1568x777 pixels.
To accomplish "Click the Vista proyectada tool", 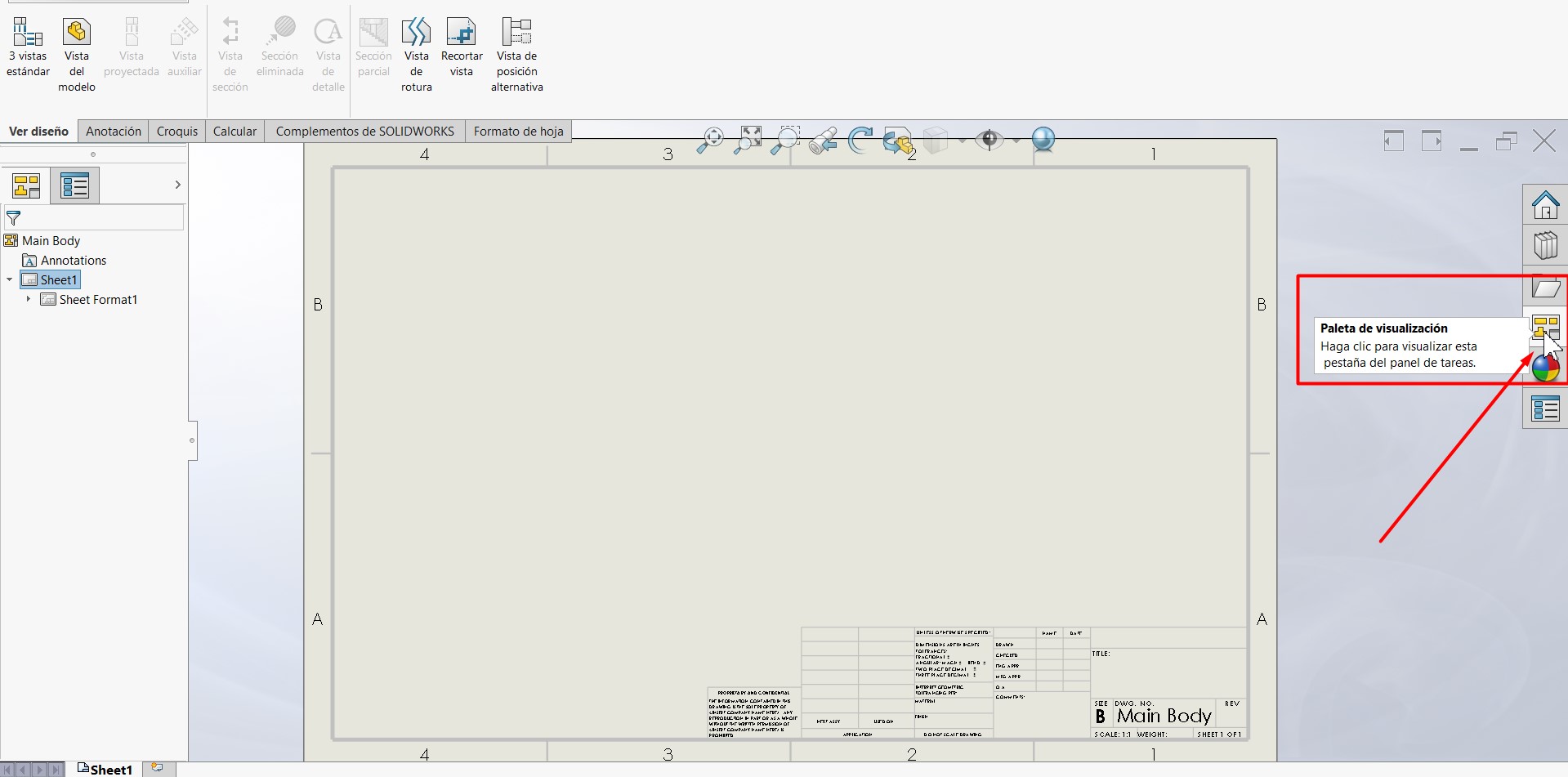I will coord(131,47).
